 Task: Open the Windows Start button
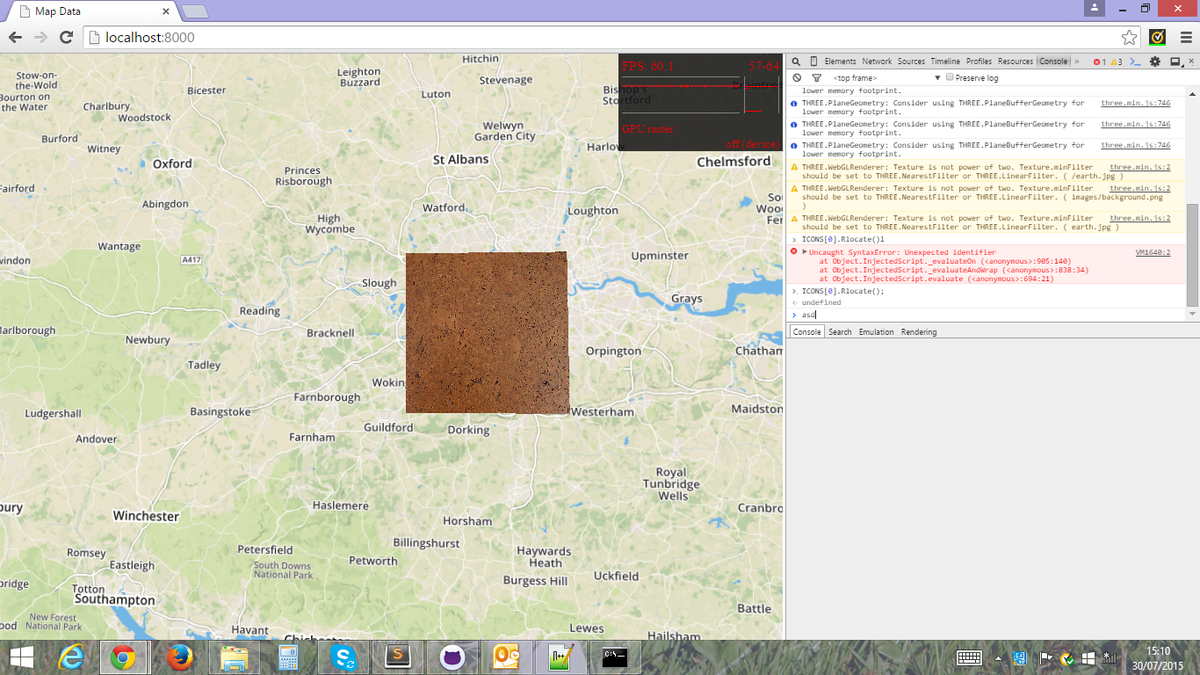click(21, 657)
